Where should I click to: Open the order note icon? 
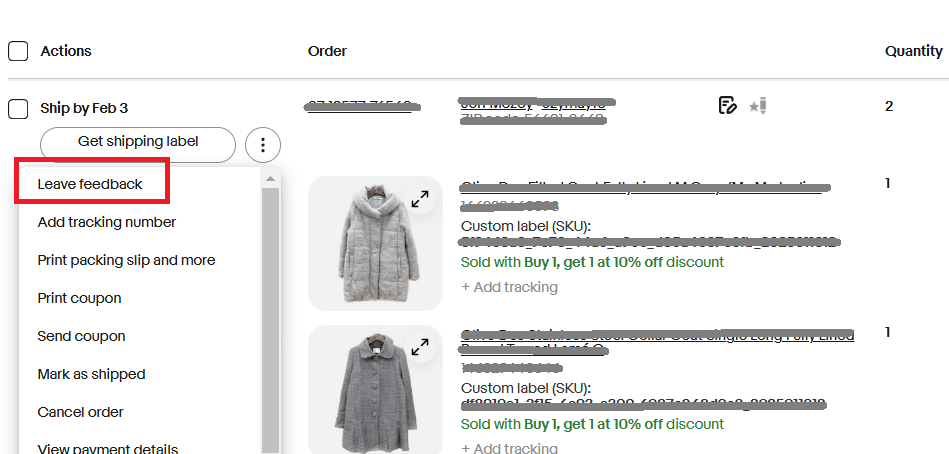click(x=727, y=105)
